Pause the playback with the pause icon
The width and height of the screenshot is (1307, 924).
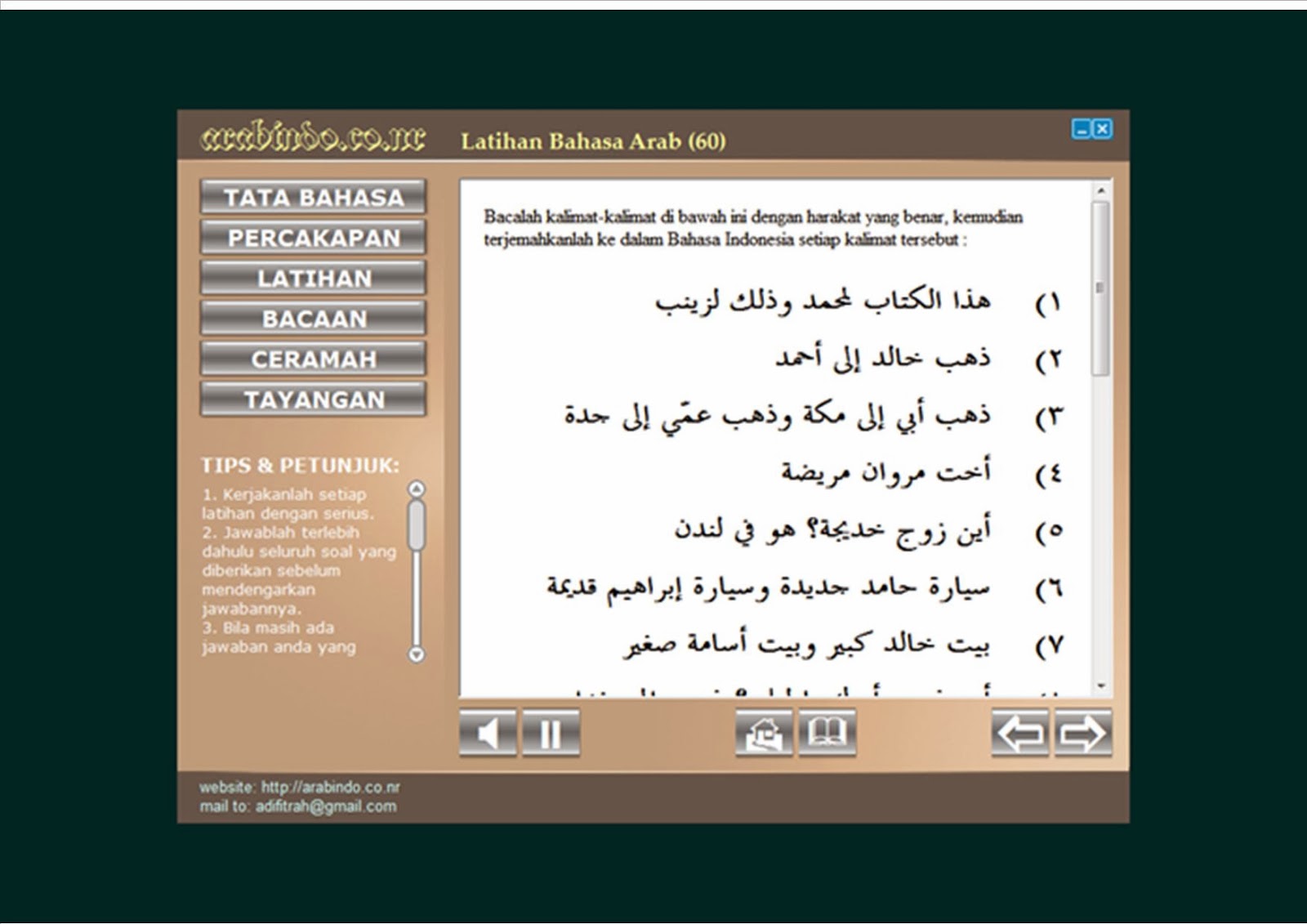pos(551,733)
